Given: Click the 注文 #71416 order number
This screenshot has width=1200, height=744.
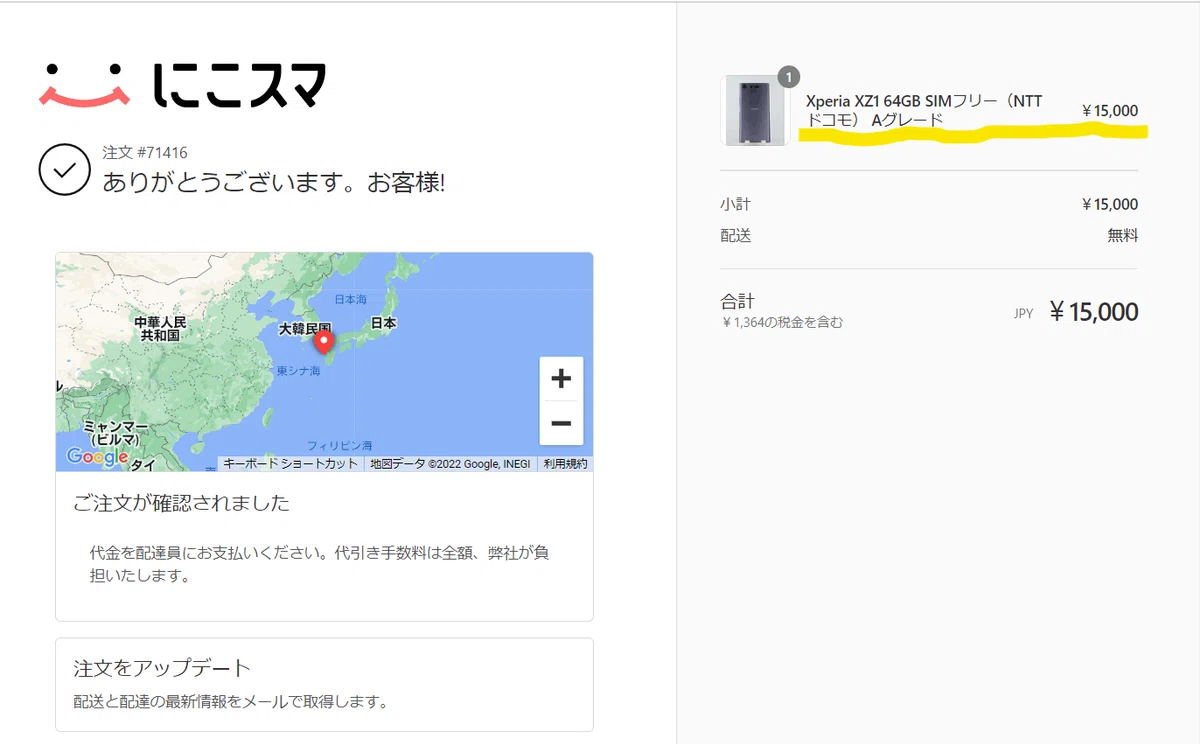Looking at the screenshot, I should (145, 153).
